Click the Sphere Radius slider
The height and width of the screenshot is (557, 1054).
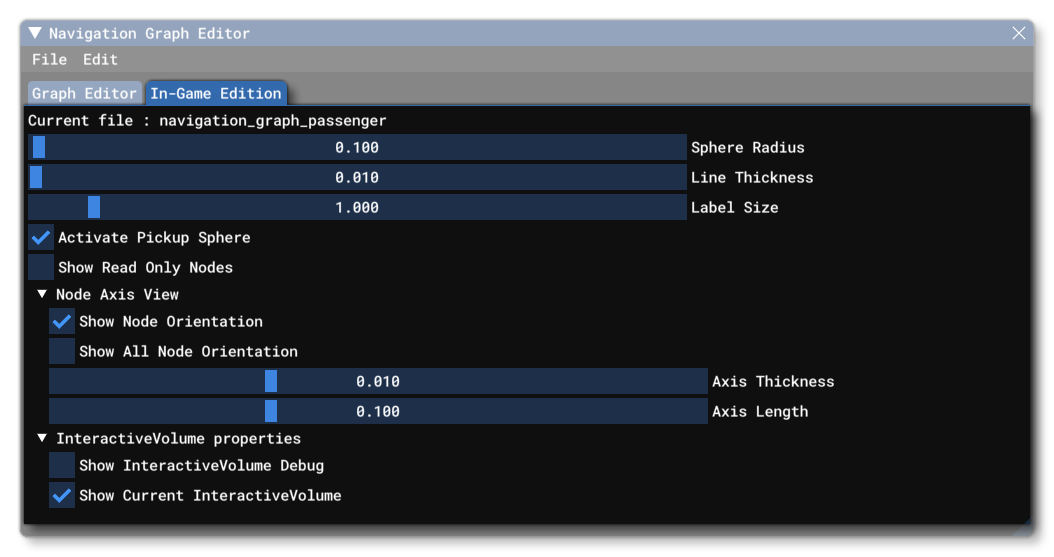click(x=357, y=147)
